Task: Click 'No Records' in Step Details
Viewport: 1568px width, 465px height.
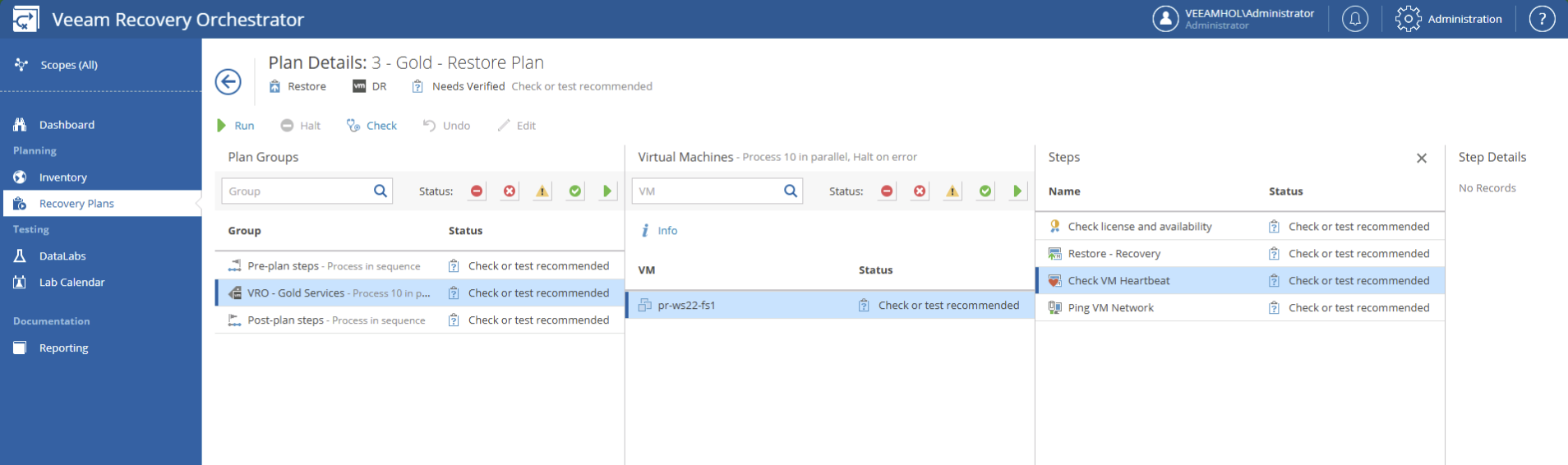Action: (1487, 188)
